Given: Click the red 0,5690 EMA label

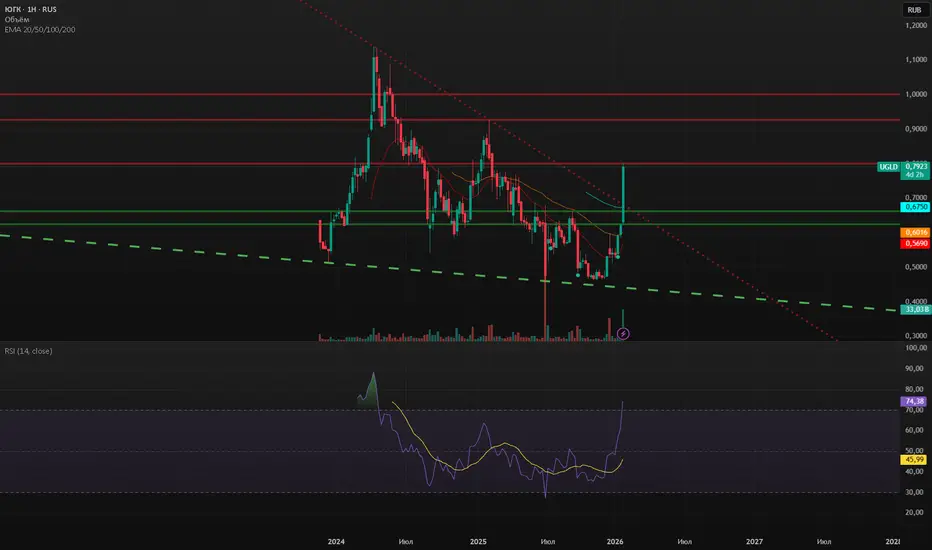Looking at the screenshot, I should coord(915,243).
